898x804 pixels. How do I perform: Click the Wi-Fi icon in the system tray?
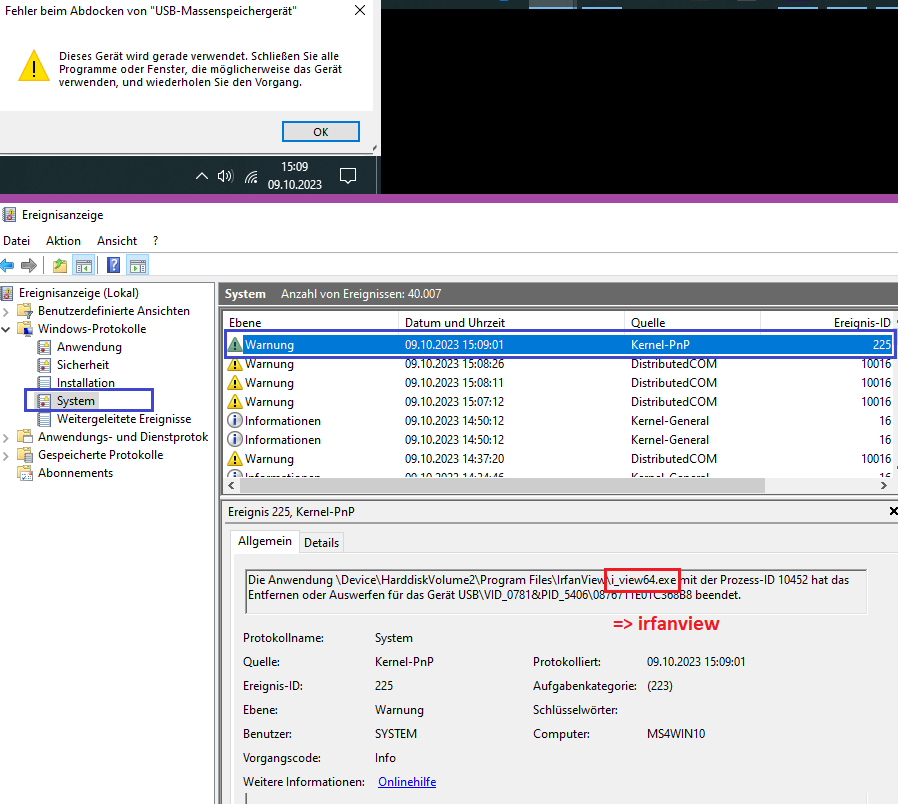tap(250, 176)
